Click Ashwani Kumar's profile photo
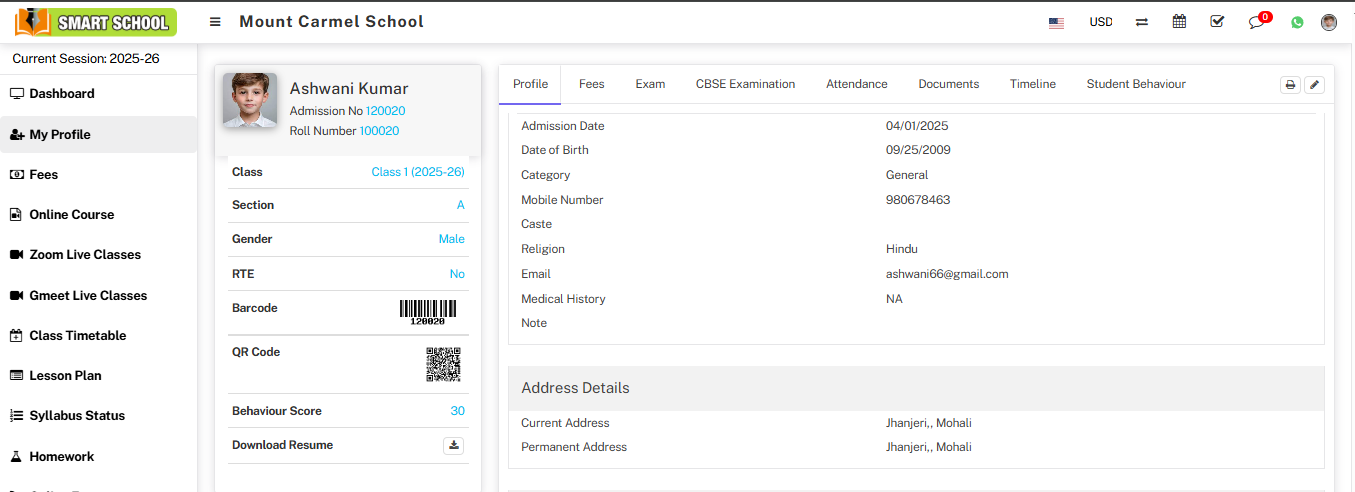This screenshot has height=492, width=1355. coord(250,100)
